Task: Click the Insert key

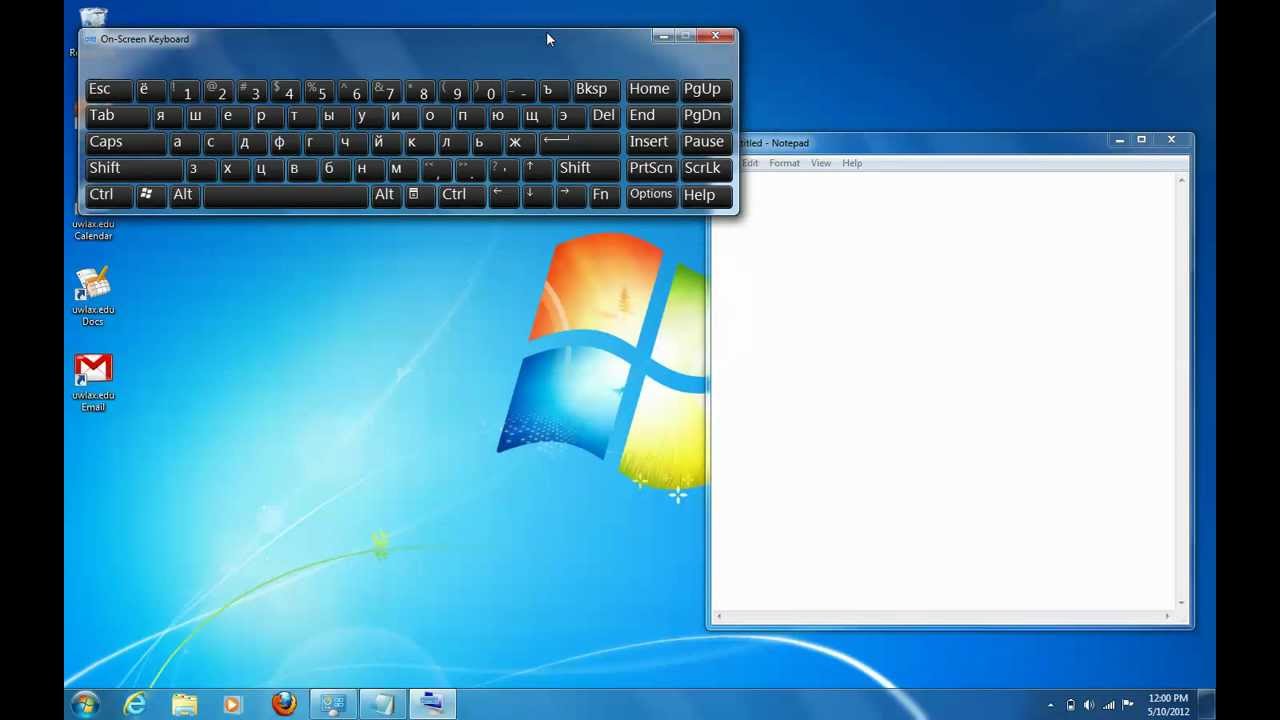Action: point(652,142)
